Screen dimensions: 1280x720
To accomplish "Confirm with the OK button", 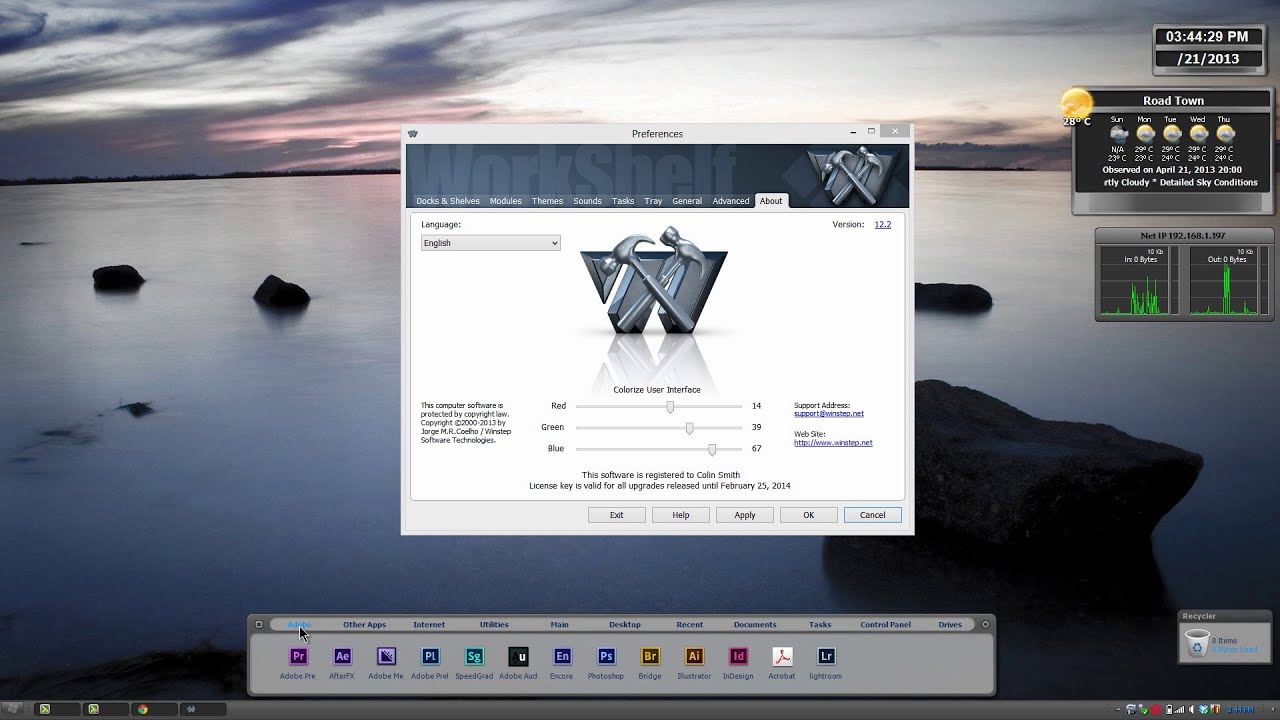I will click(x=809, y=515).
